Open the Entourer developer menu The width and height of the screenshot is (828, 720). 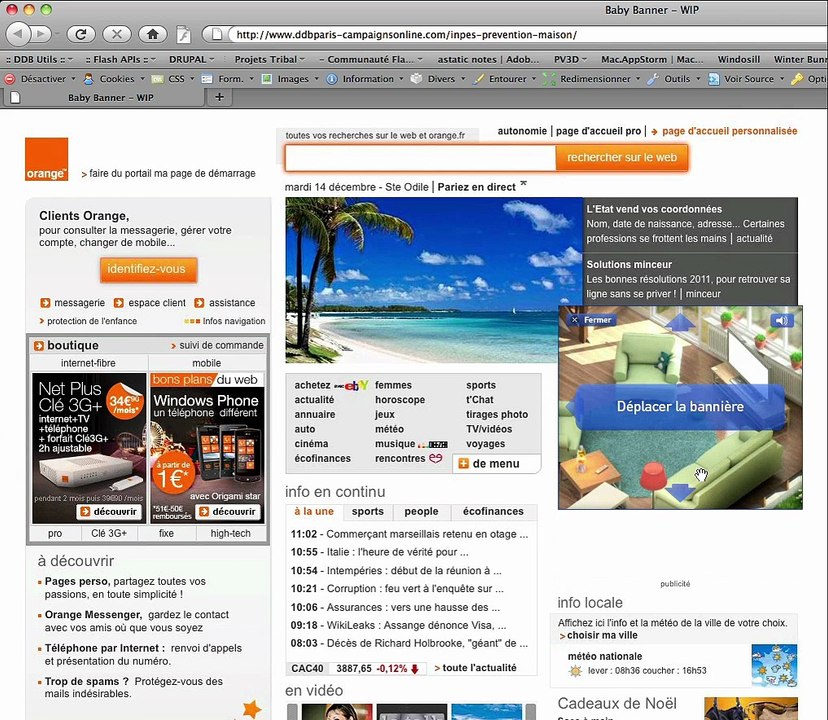click(505, 79)
